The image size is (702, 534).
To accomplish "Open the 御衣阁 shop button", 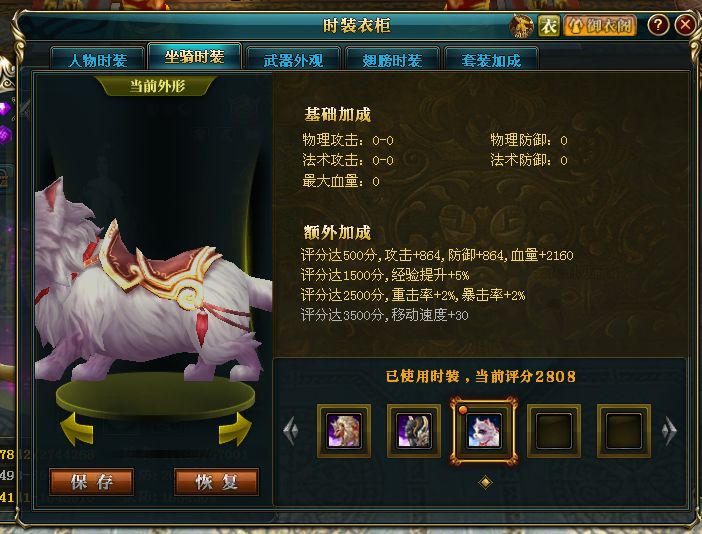I will pos(601,26).
